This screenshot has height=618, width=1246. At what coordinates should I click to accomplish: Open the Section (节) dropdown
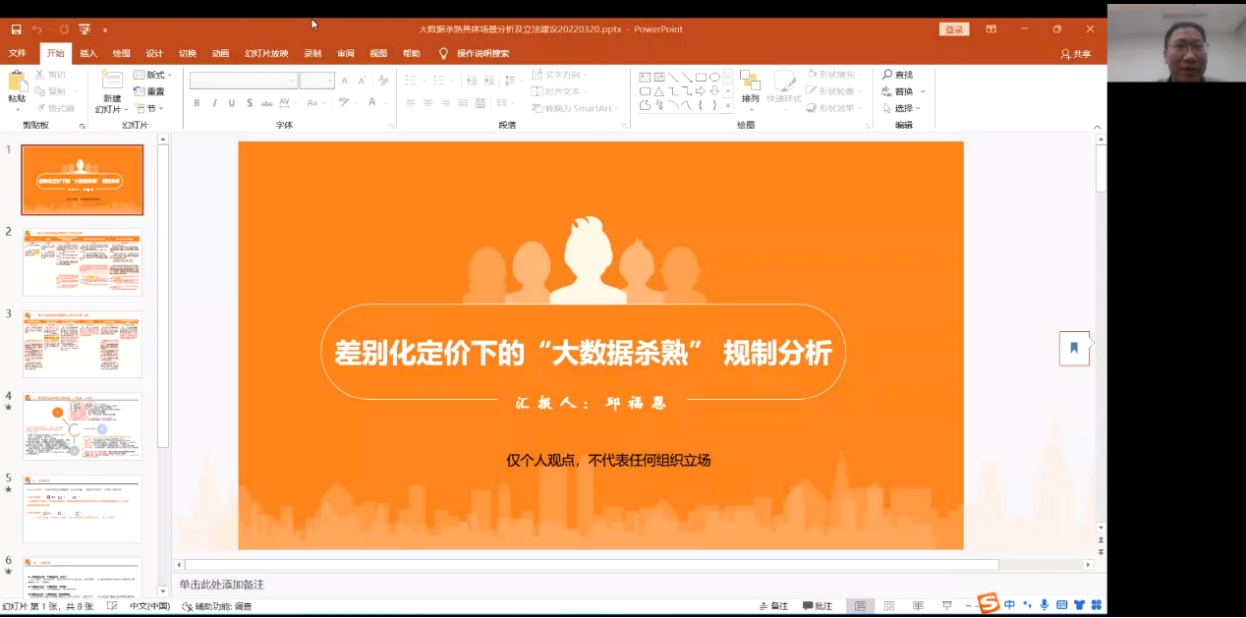149,108
